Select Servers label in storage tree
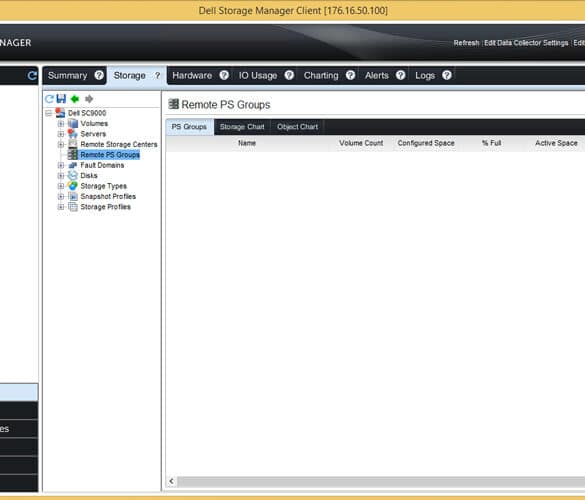 [x=93, y=134]
